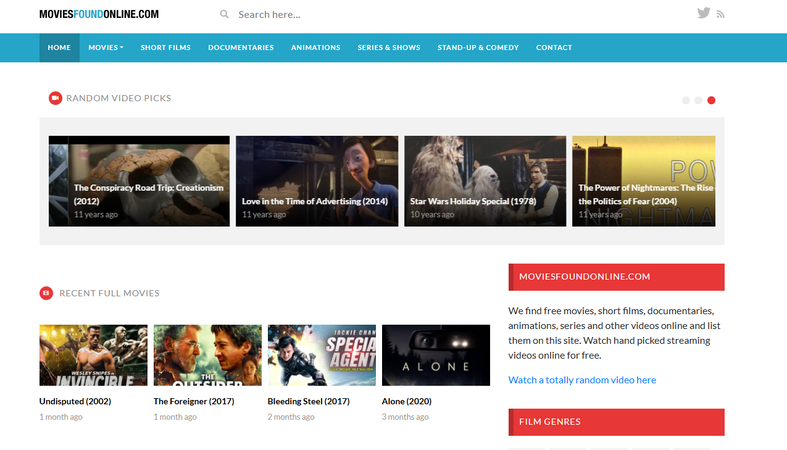Click the Recent Full Movies red icon
Screen dimensions: 787x450
point(46,293)
